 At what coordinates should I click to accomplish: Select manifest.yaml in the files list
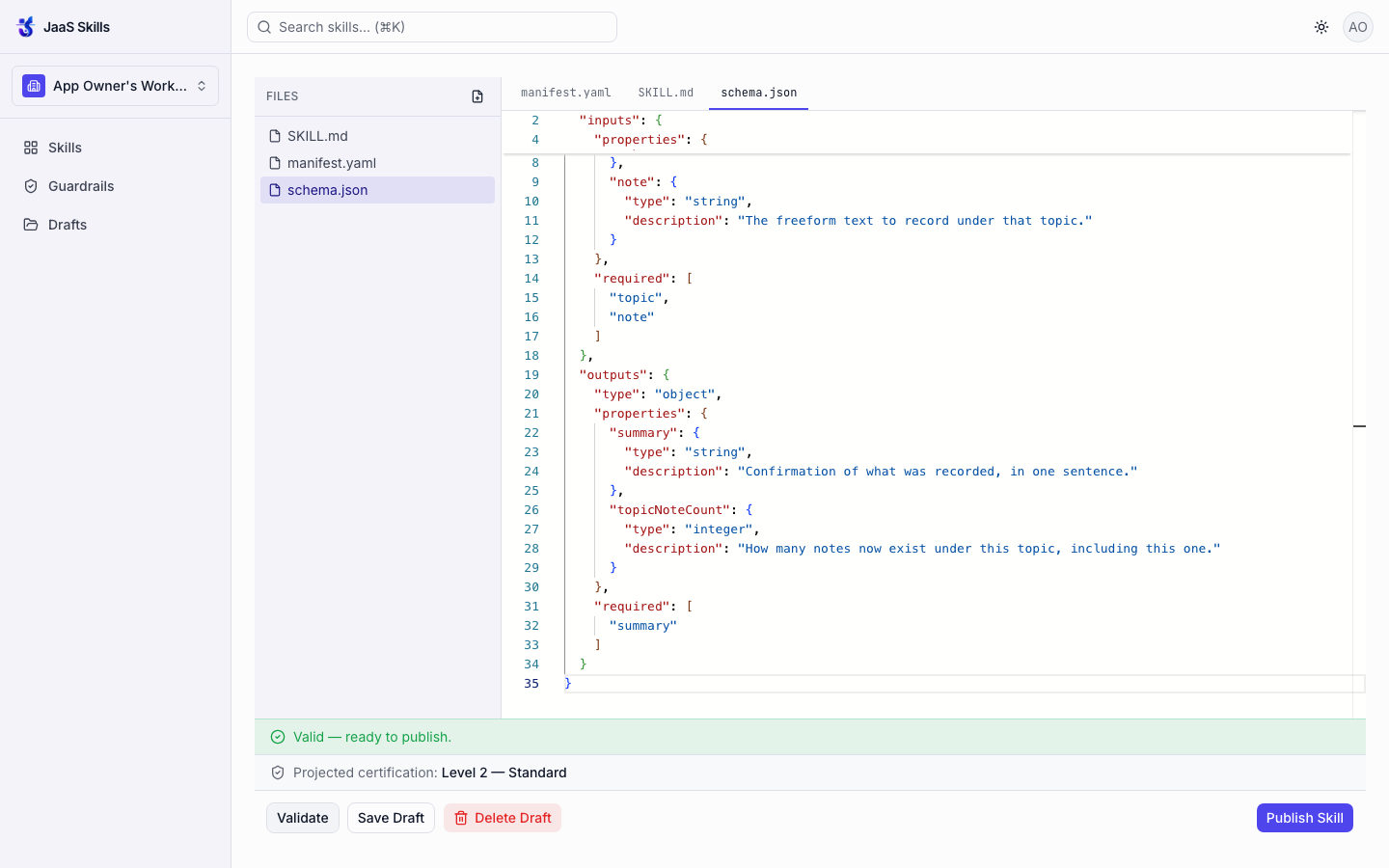[377, 163]
